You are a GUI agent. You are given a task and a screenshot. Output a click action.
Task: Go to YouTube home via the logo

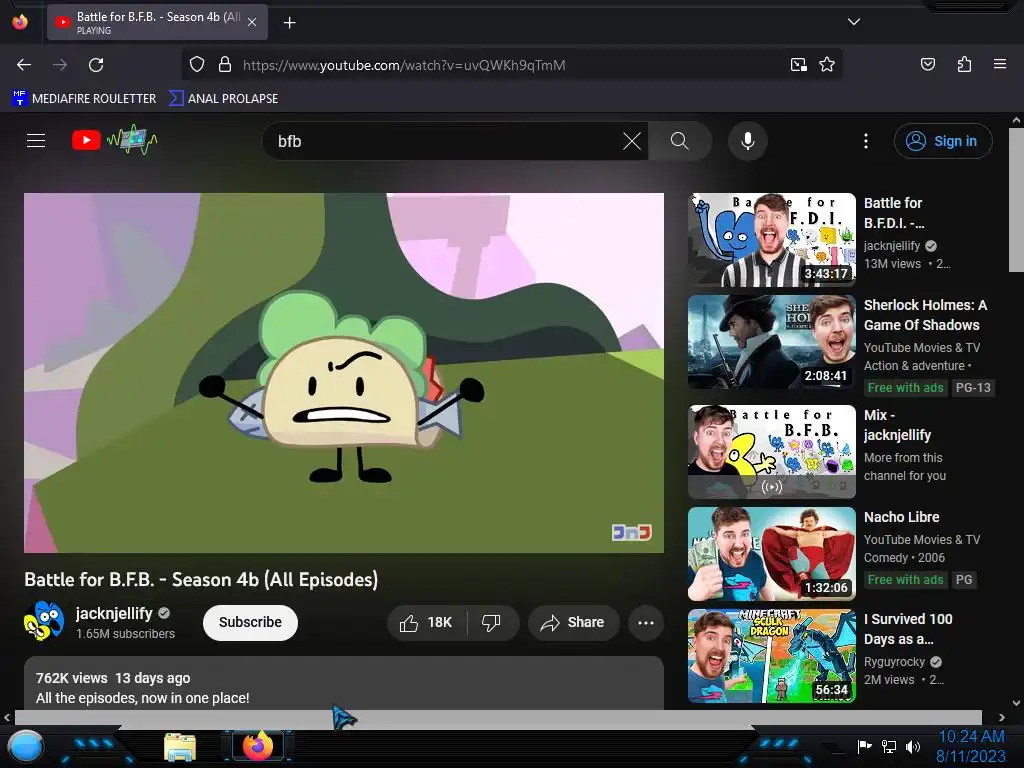tap(114, 140)
